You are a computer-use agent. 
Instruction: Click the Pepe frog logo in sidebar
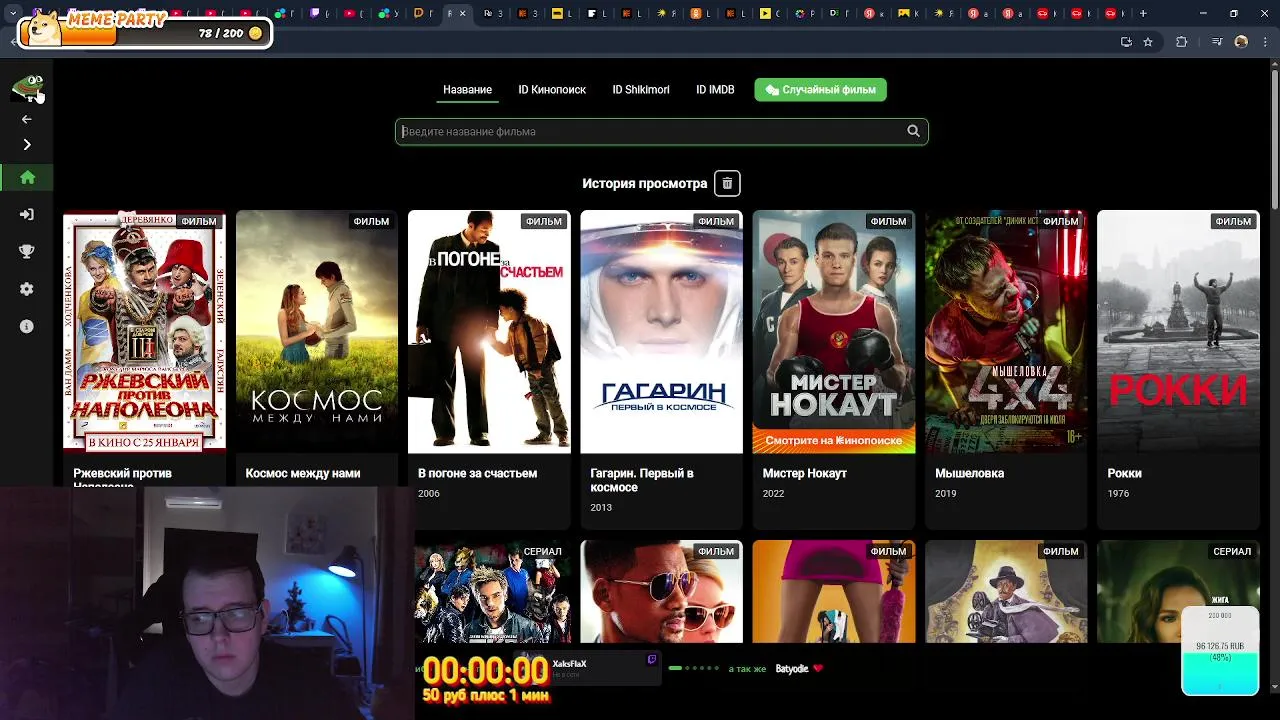tap(27, 88)
